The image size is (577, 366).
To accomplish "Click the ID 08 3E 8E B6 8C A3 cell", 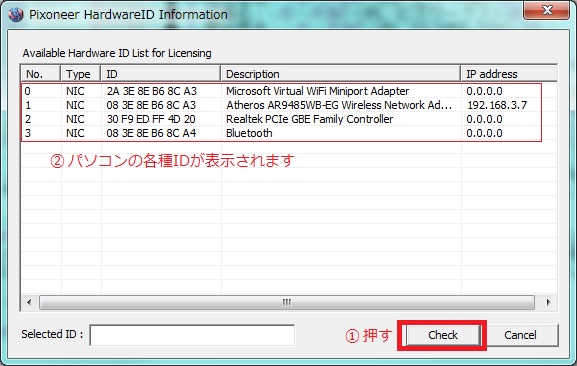I will click(151, 105).
